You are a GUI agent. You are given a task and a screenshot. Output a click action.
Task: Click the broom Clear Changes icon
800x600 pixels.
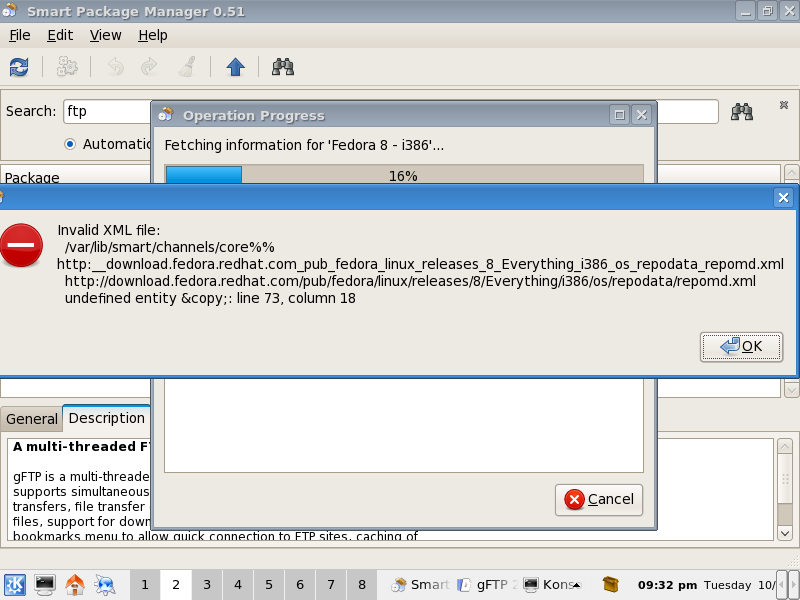(187, 67)
